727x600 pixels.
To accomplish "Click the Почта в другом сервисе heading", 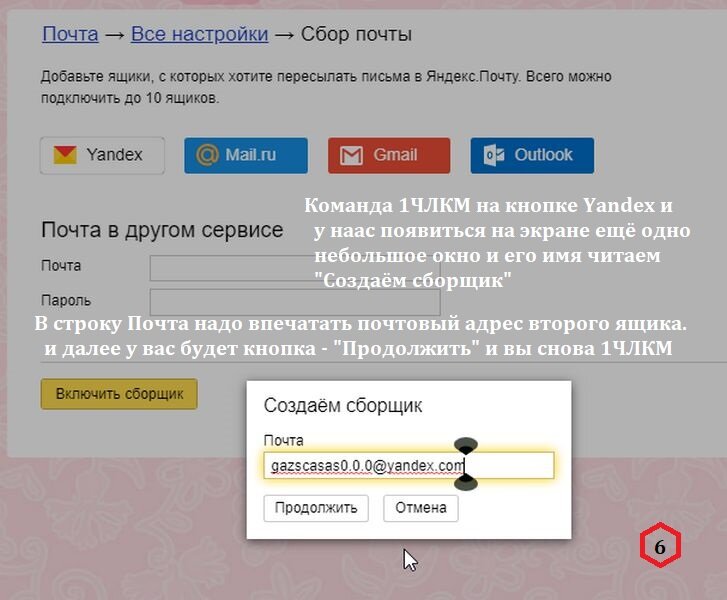I will pos(162,230).
